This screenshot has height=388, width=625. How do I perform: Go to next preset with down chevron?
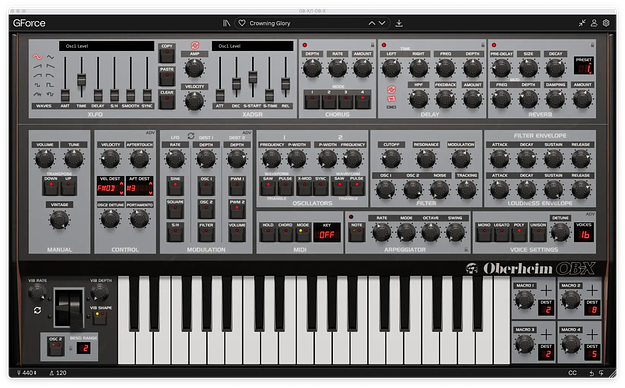tap(382, 23)
